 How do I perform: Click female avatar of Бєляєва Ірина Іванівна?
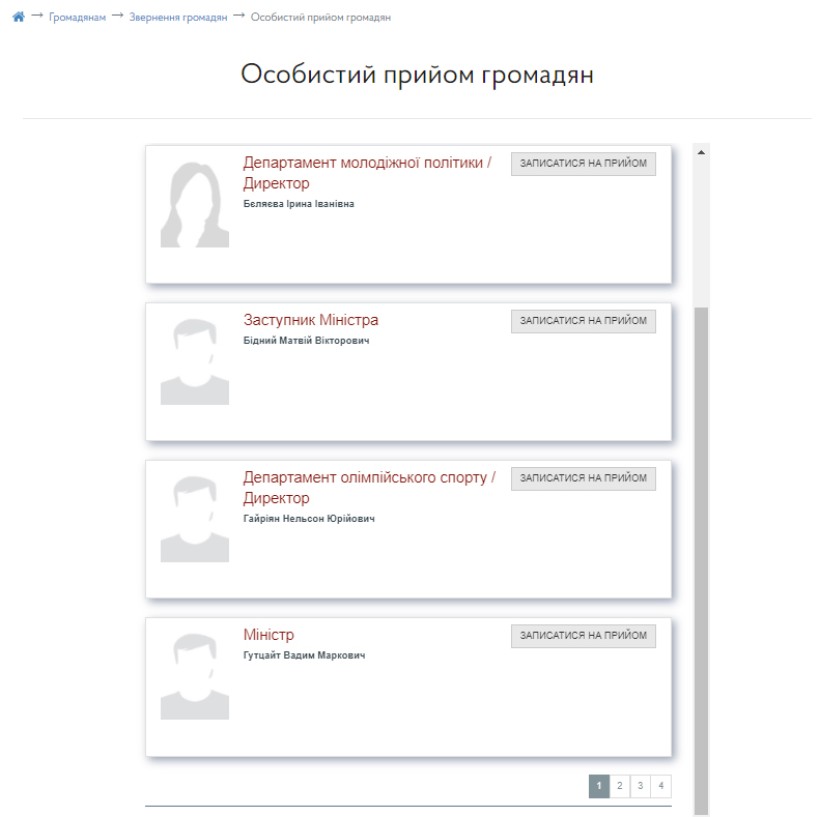[x=195, y=205]
